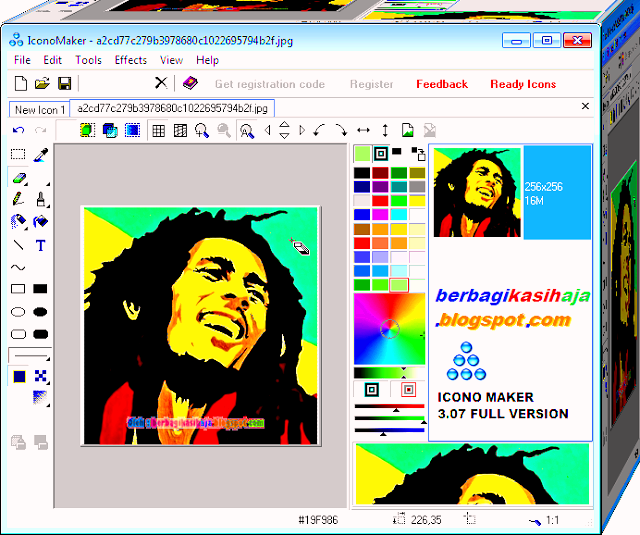Select the Line tool
Image resolution: width=640 pixels, height=535 pixels.
[x=18, y=245]
